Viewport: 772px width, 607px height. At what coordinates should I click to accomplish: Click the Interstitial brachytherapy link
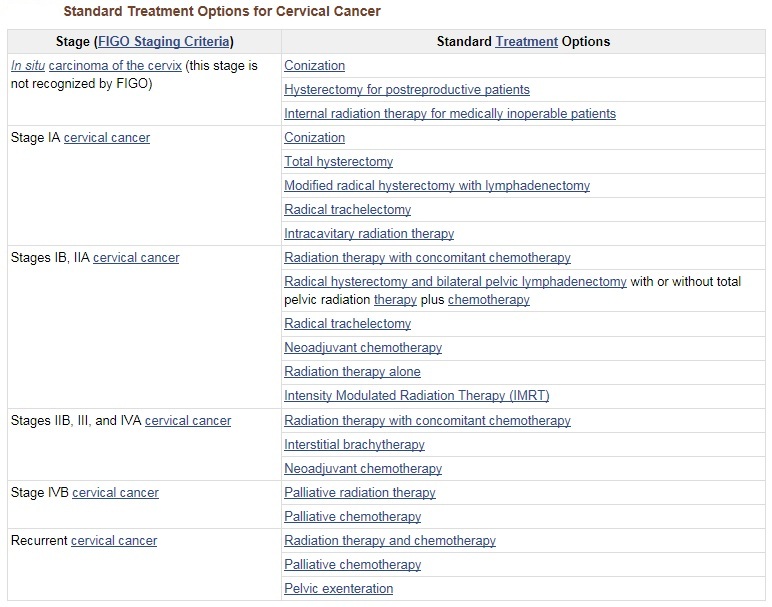click(x=354, y=445)
